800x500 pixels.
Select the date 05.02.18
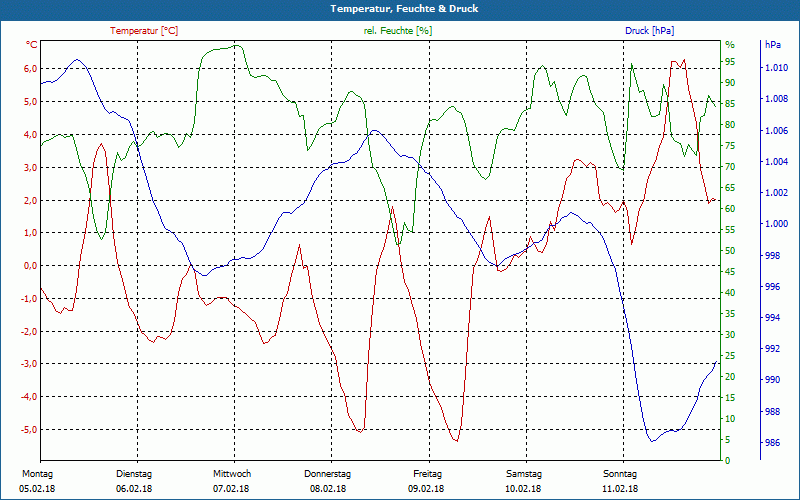point(37,489)
